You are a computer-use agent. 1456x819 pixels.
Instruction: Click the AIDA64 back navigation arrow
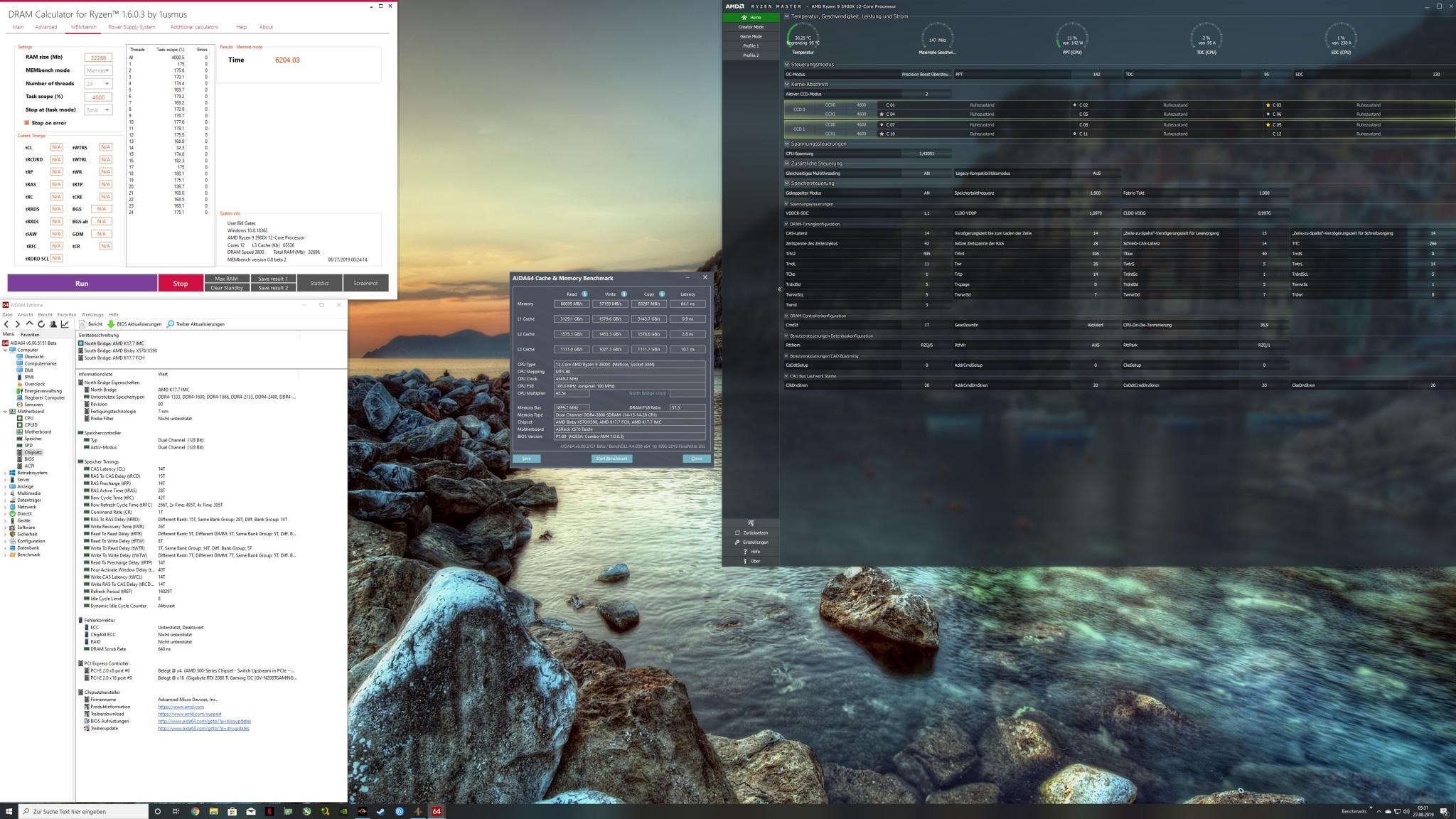pos(7,324)
